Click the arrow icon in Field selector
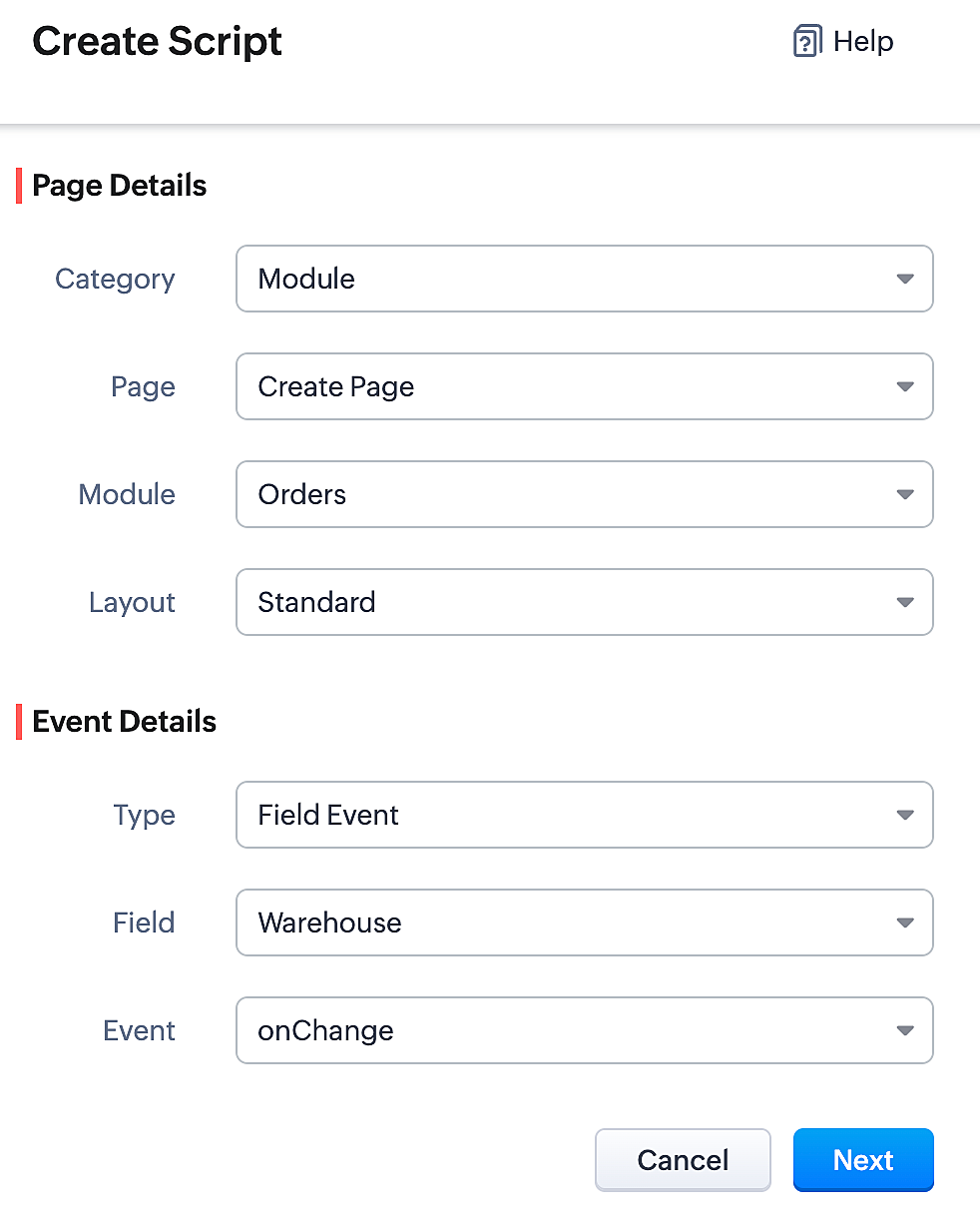980x1224 pixels. point(905,922)
